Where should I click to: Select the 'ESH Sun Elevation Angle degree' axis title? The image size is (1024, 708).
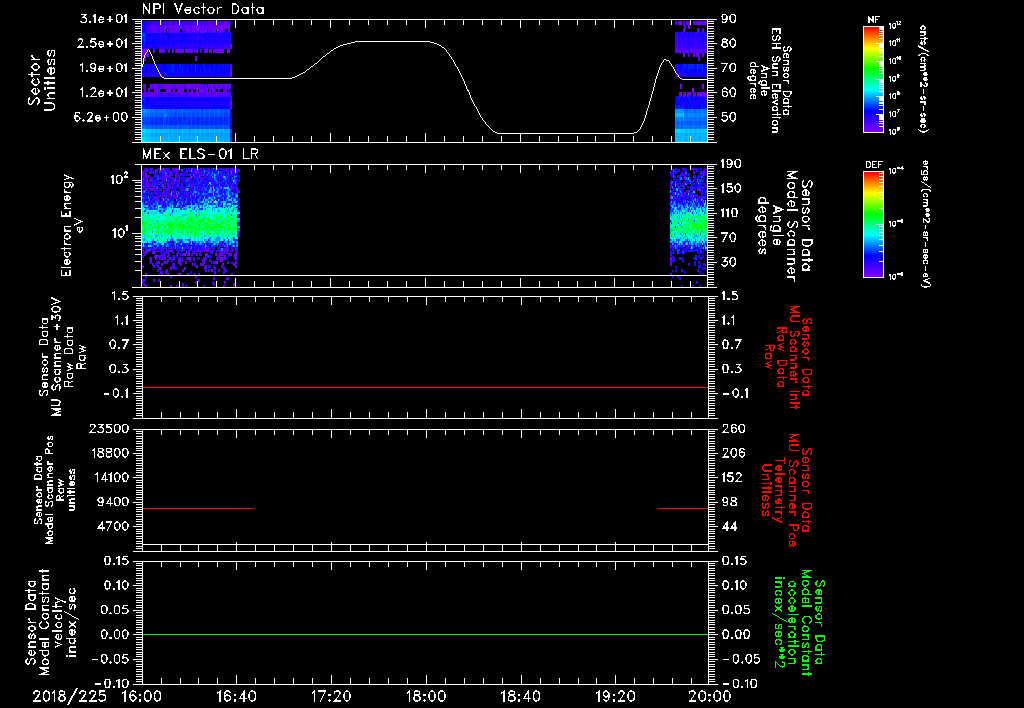point(769,81)
